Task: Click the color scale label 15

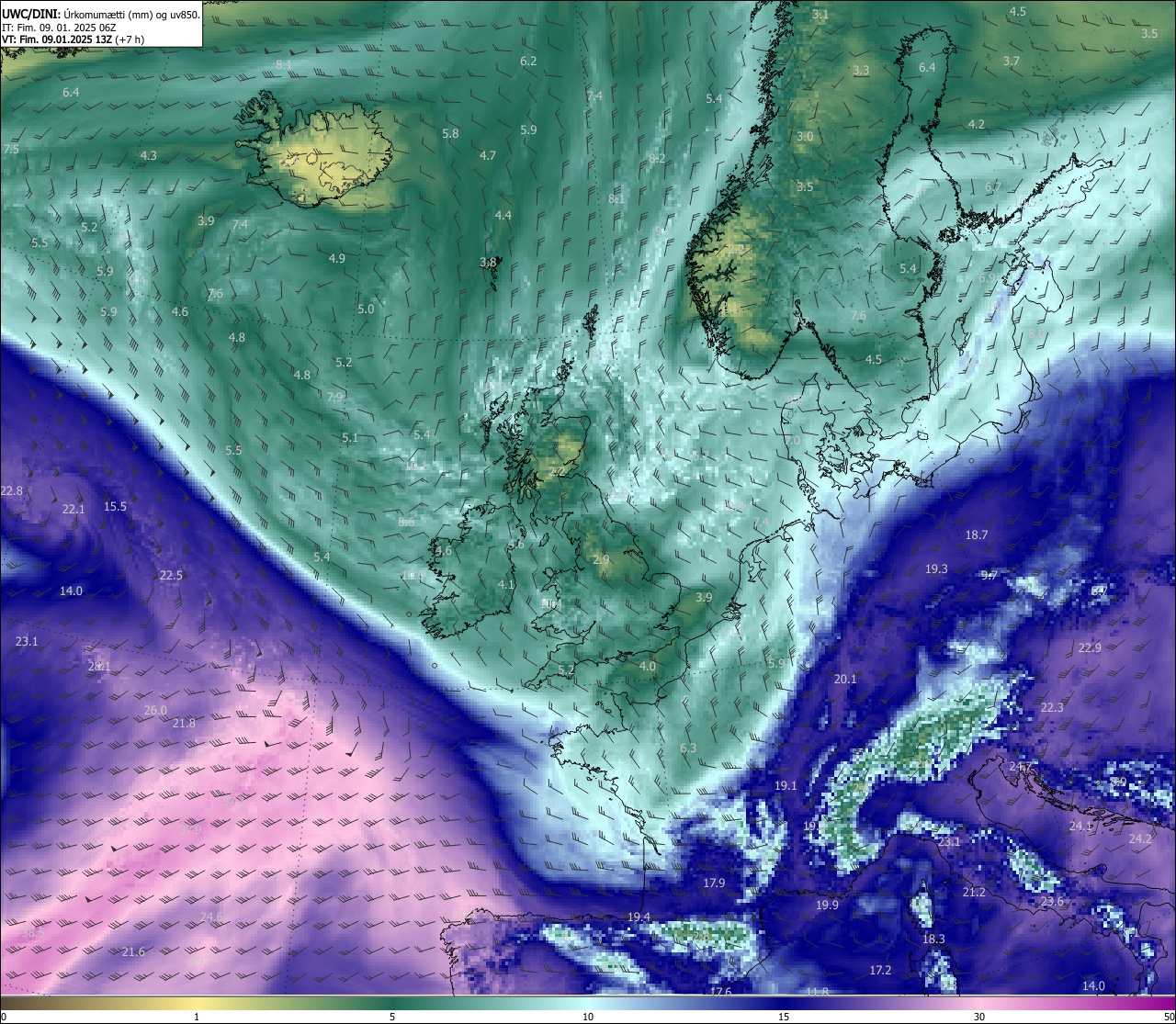Action: 784,1017
